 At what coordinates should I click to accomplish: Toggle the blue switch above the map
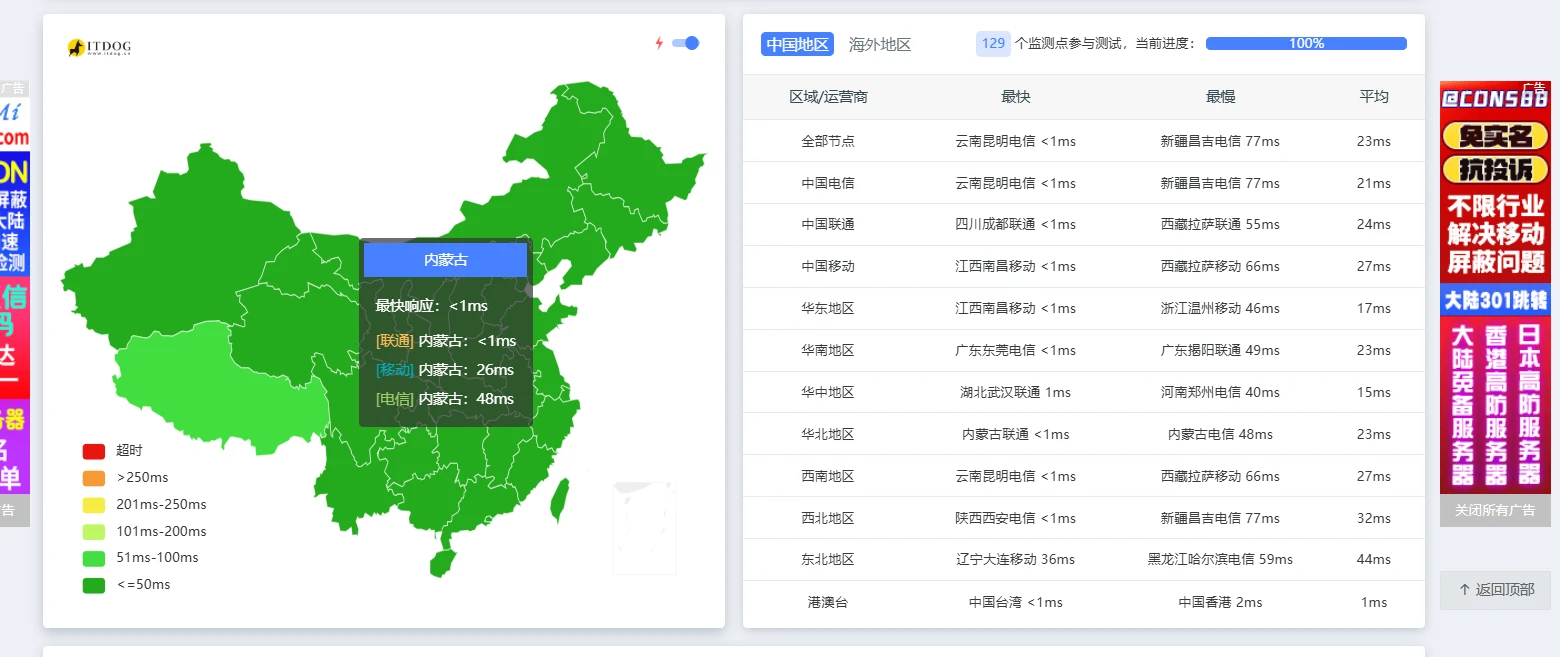click(685, 43)
